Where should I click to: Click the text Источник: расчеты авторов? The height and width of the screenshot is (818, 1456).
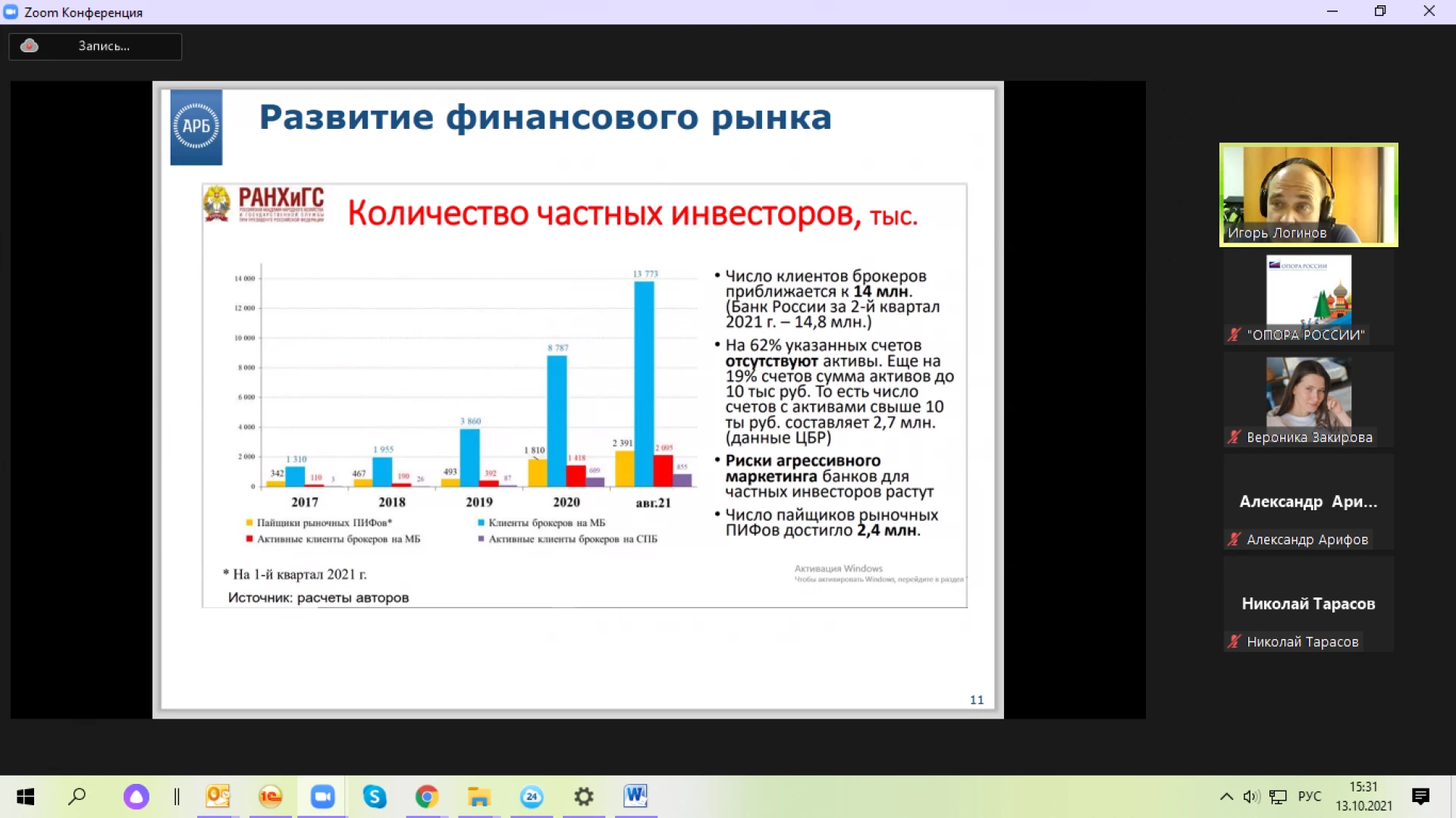(x=318, y=597)
